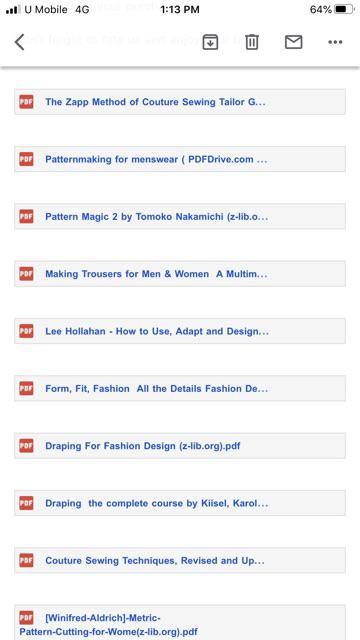Delete the email with the trash icon
The height and width of the screenshot is (640, 360).
click(x=252, y=42)
